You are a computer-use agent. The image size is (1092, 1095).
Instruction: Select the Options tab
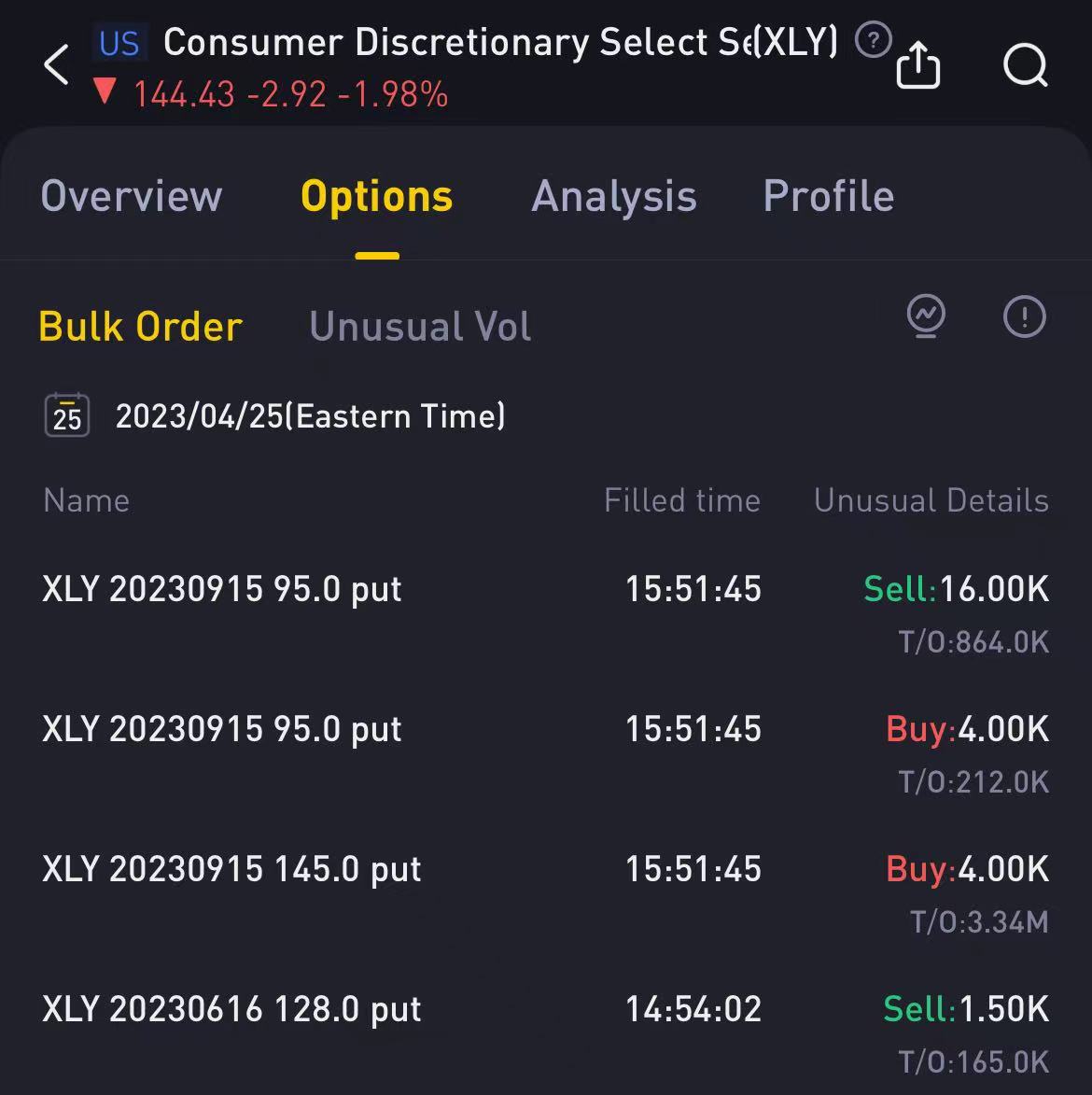click(x=377, y=197)
